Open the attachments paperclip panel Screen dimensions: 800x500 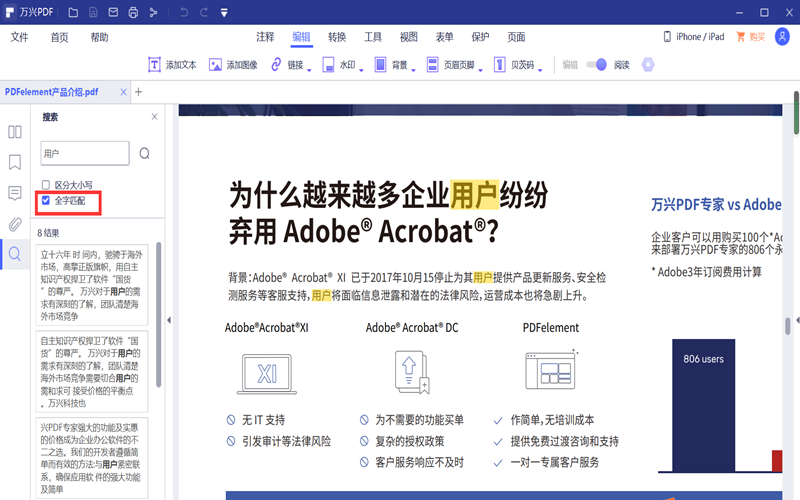click(15, 223)
